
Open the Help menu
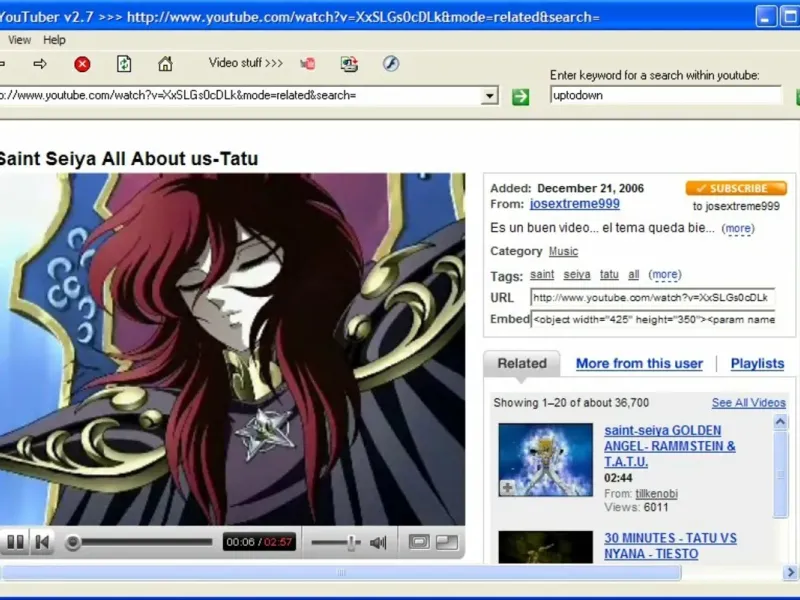54,40
